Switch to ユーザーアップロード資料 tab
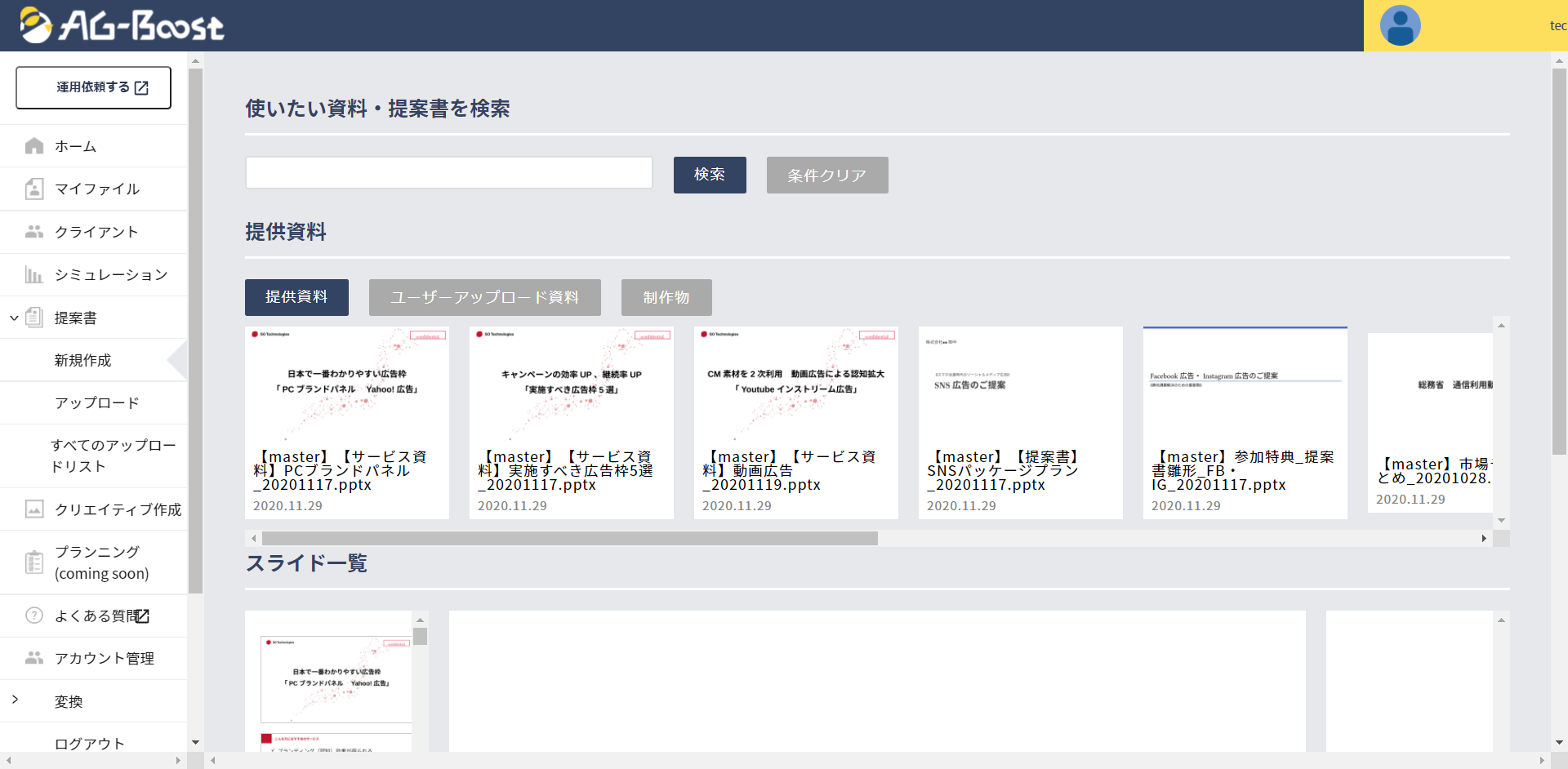 [x=484, y=297]
